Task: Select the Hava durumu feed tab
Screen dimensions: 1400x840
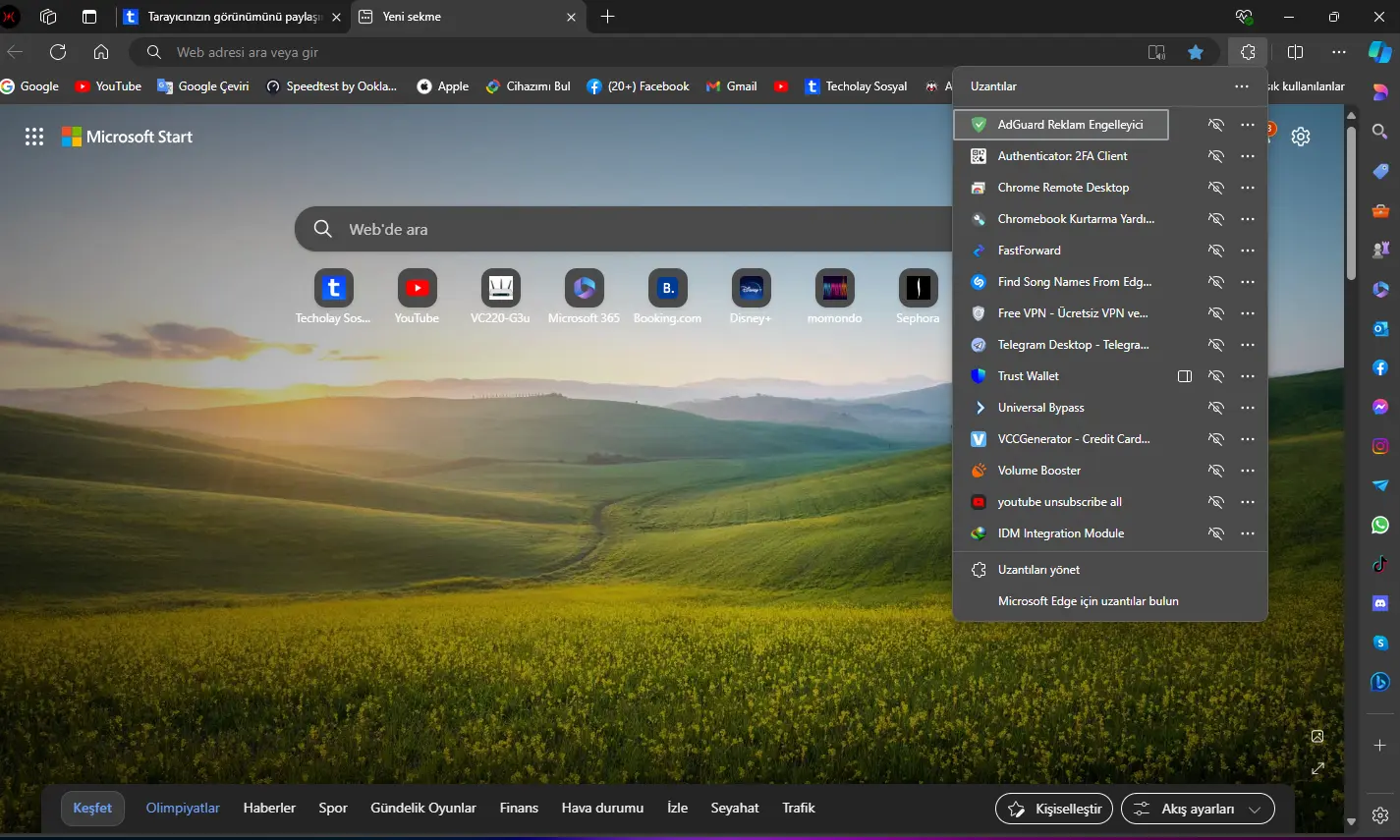Action: pyautogui.click(x=602, y=808)
